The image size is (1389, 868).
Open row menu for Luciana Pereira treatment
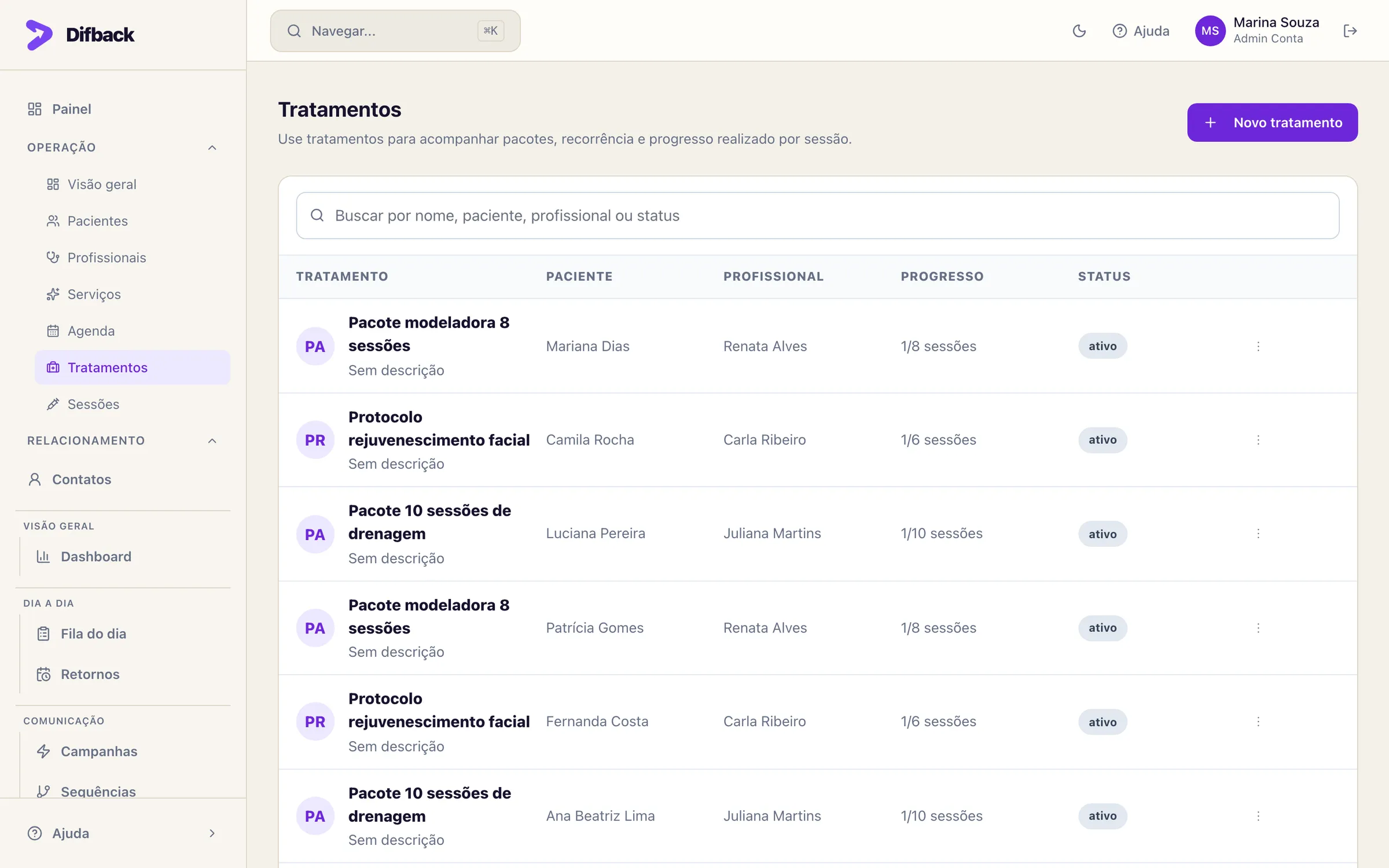(1258, 534)
